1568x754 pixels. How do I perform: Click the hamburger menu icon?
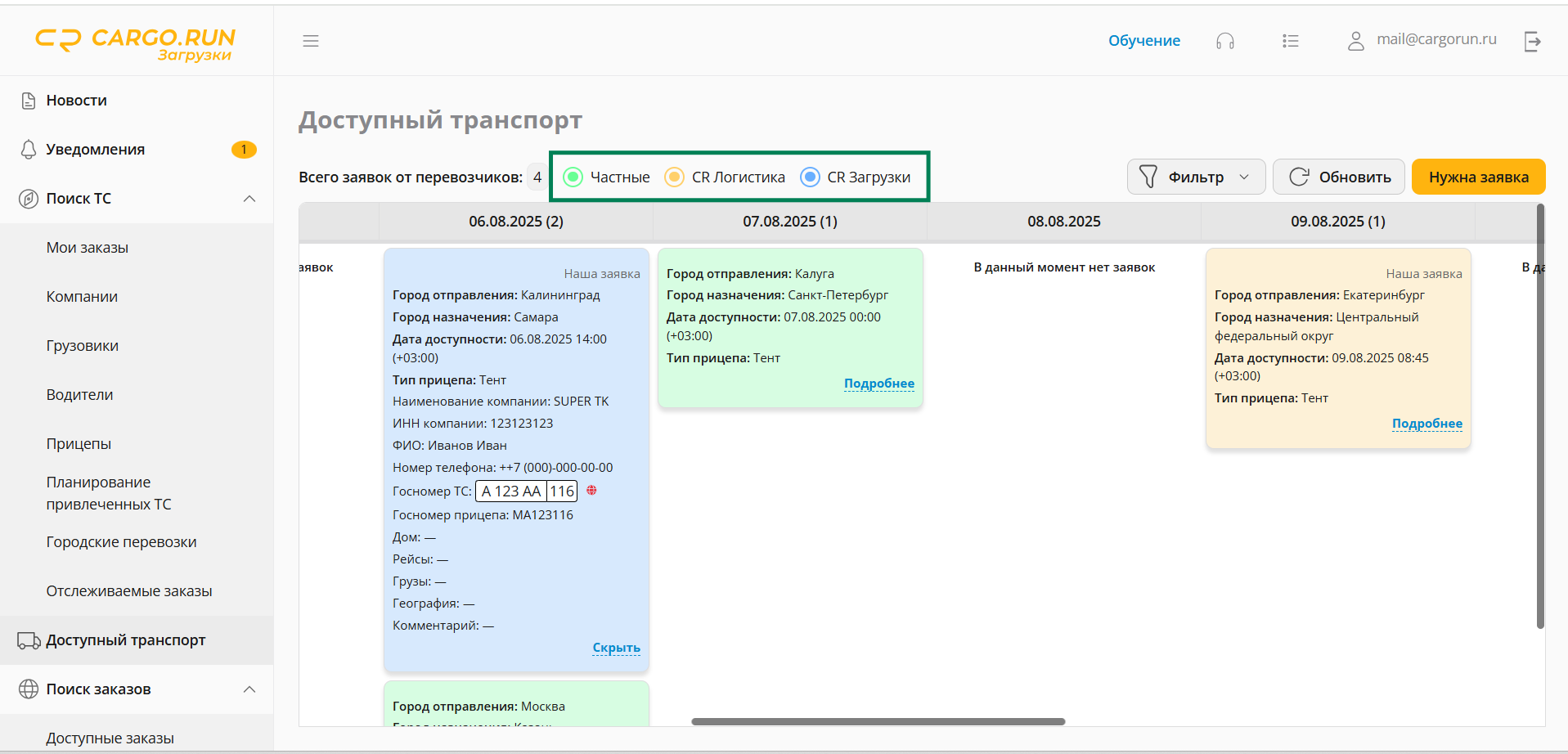[311, 41]
